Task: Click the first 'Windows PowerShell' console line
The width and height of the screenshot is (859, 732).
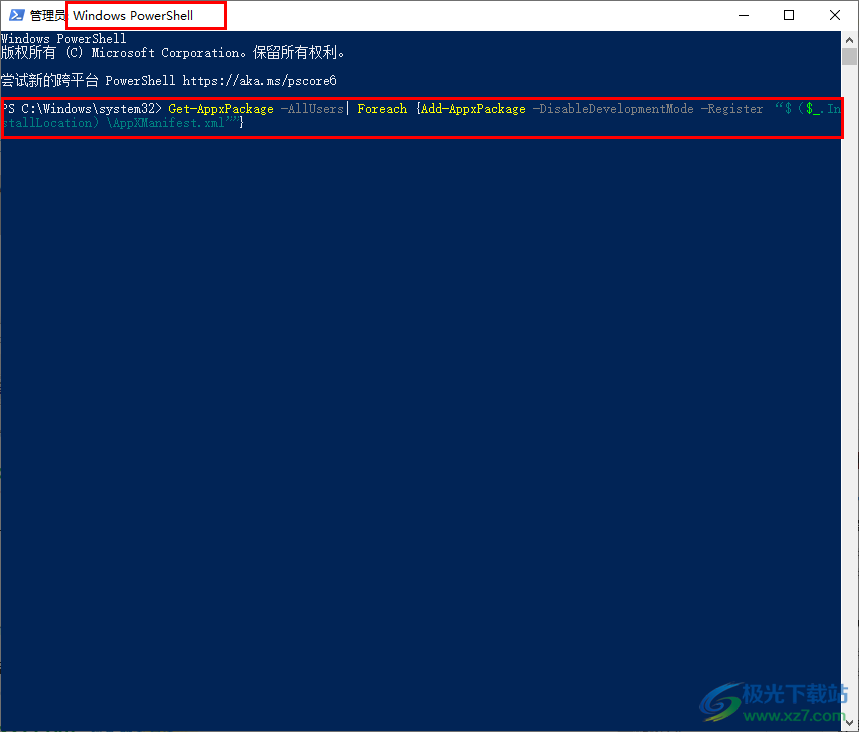Action: [x=64, y=38]
